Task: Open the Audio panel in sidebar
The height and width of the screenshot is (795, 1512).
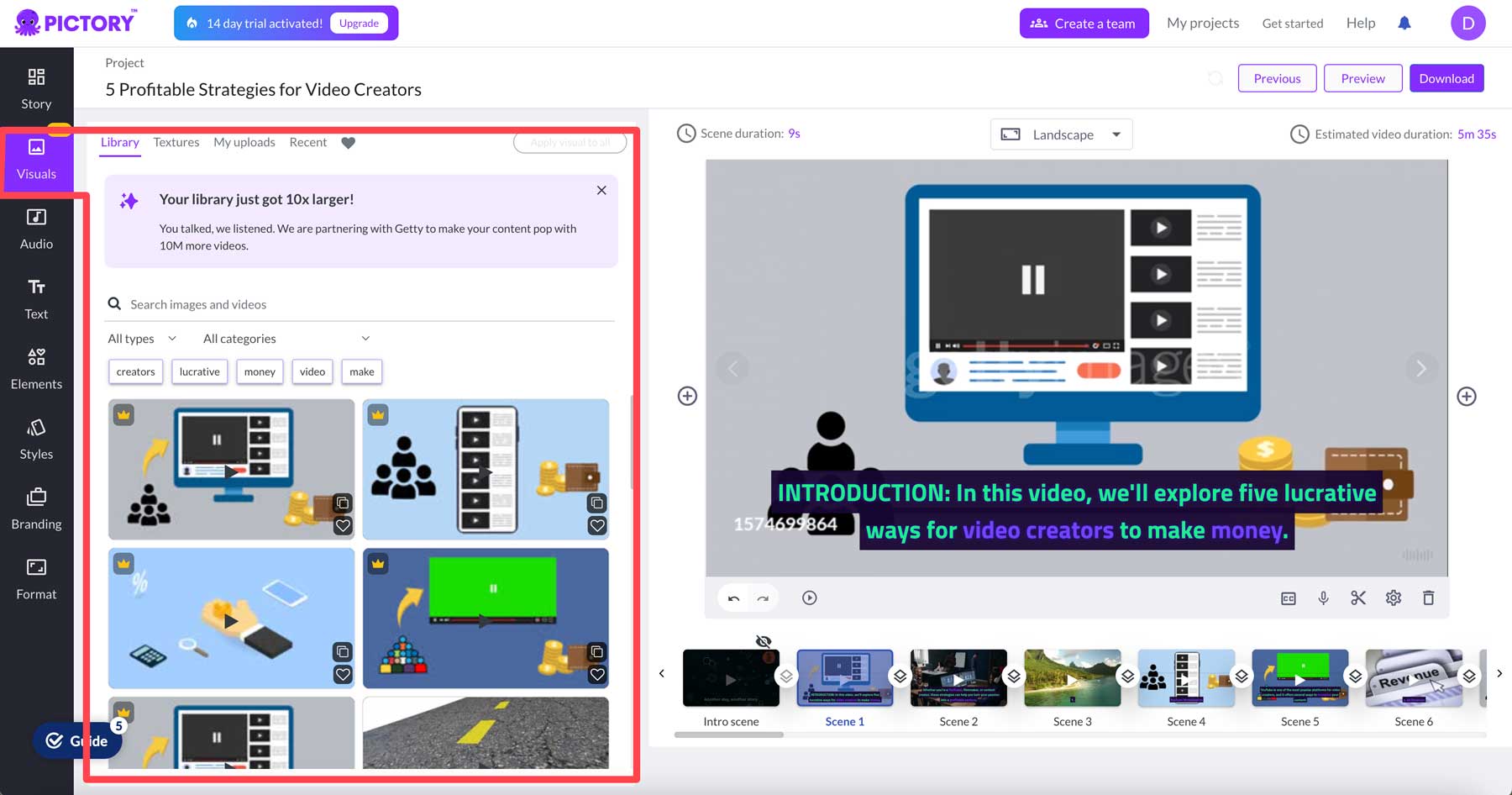Action: coord(36,229)
